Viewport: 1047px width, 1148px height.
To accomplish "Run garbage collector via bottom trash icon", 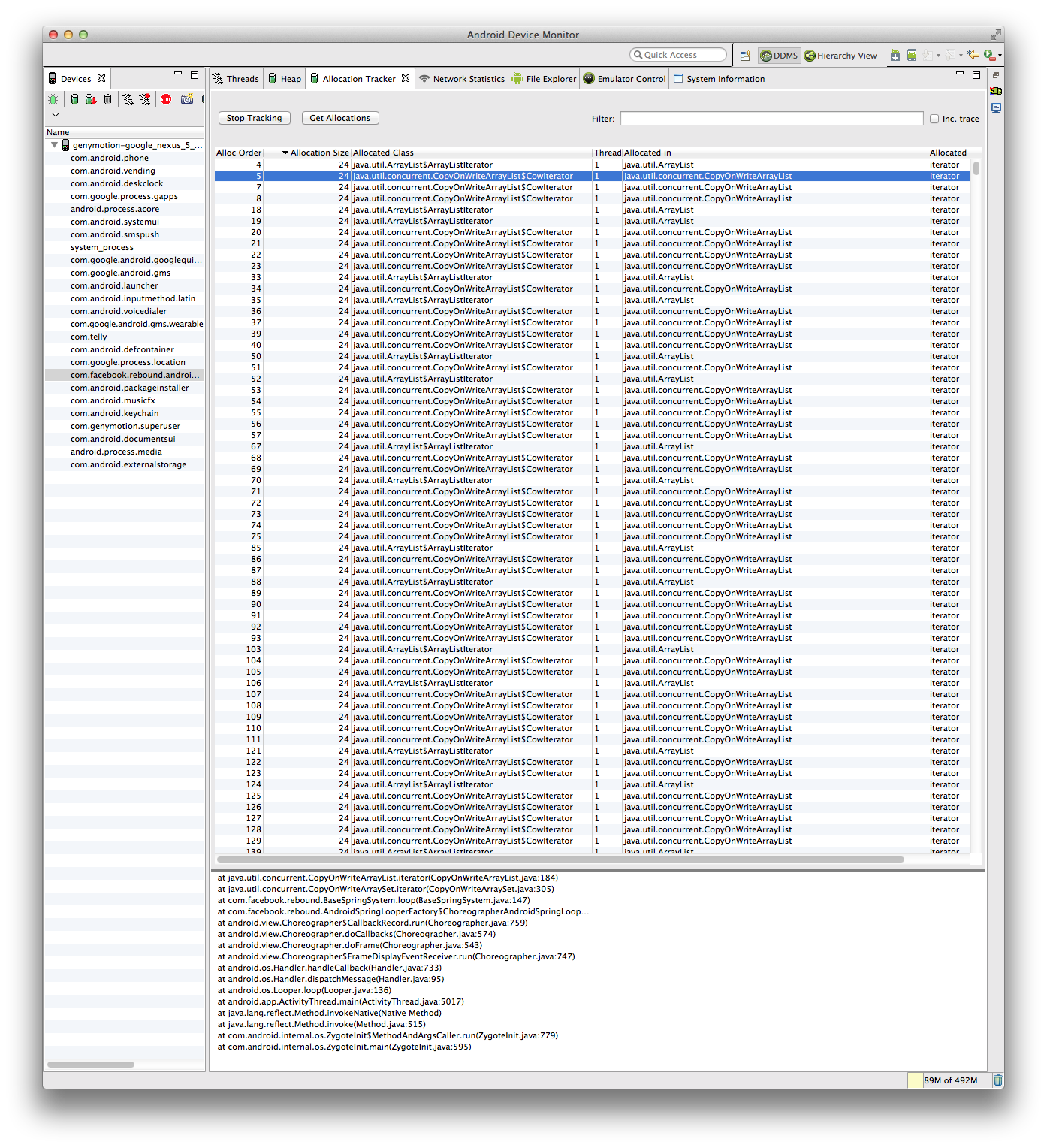I will tap(998, 1080).
